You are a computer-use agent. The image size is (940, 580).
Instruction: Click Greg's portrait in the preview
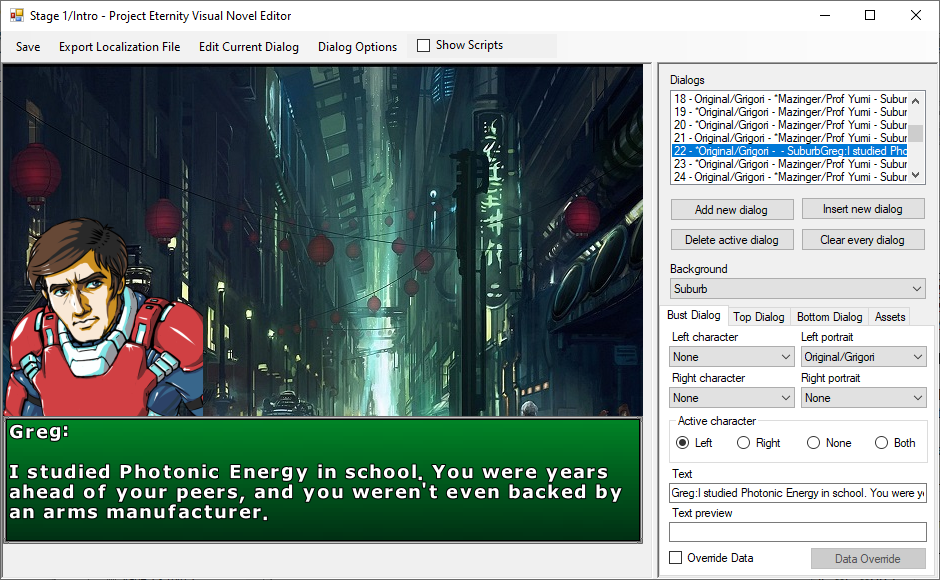point(103,318)
